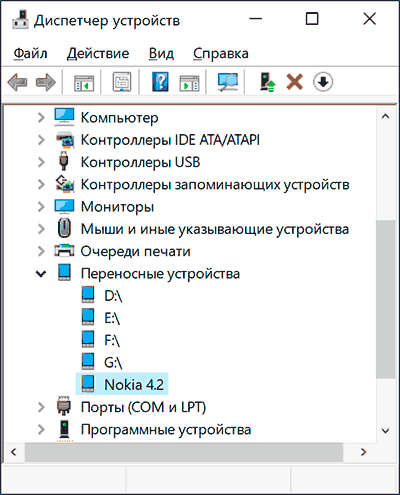Image resolution: width=400 pixels, height=495 pixels.
Task: Click the Мониторы display icon
Action: pos(64,207)
